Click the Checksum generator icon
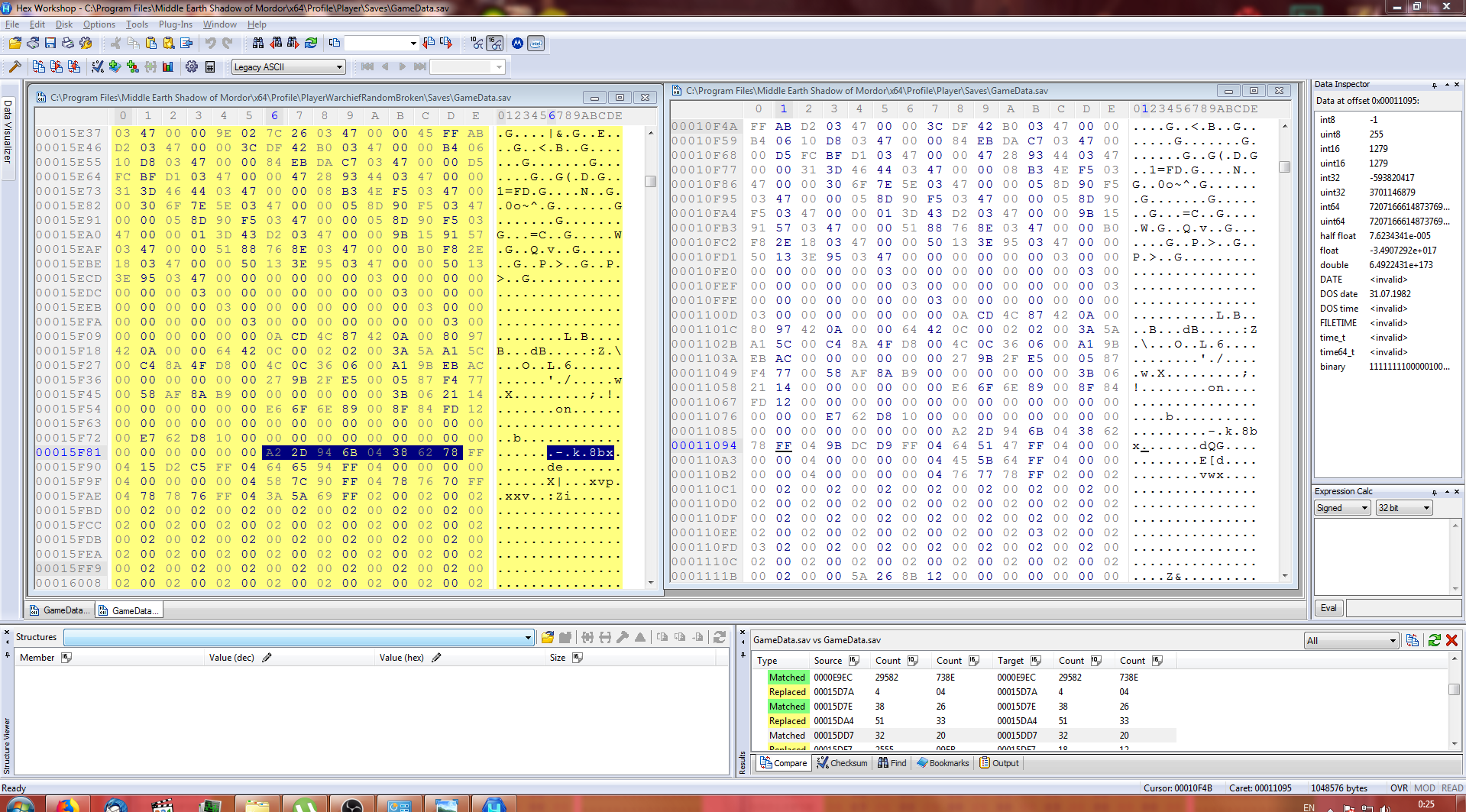Image resolution: width=1466 pixels, height=812 pixels. [x=98, y=67]
